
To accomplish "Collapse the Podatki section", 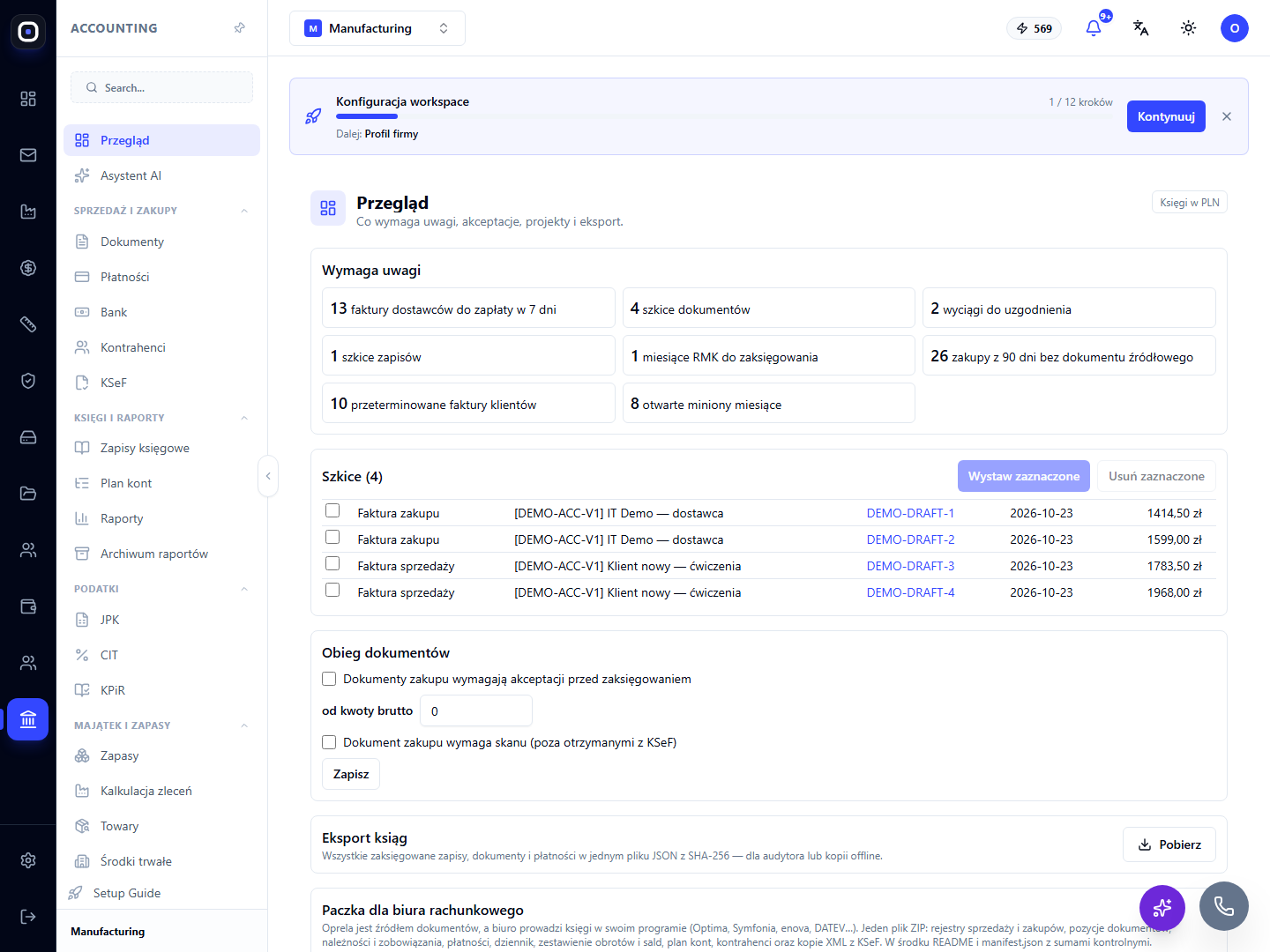I will coord(244,589).
